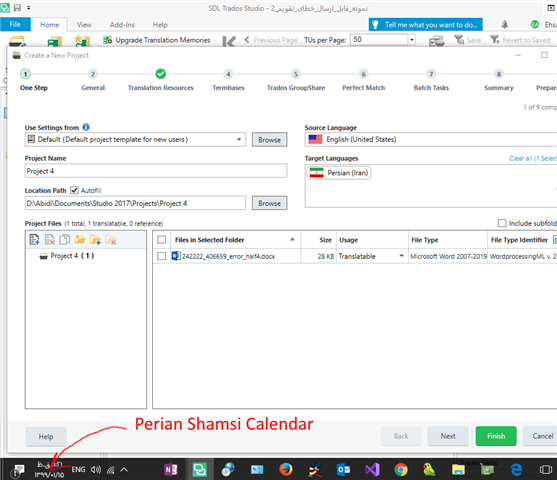Open the TUs per Page dropdown

tap(412, 40)
